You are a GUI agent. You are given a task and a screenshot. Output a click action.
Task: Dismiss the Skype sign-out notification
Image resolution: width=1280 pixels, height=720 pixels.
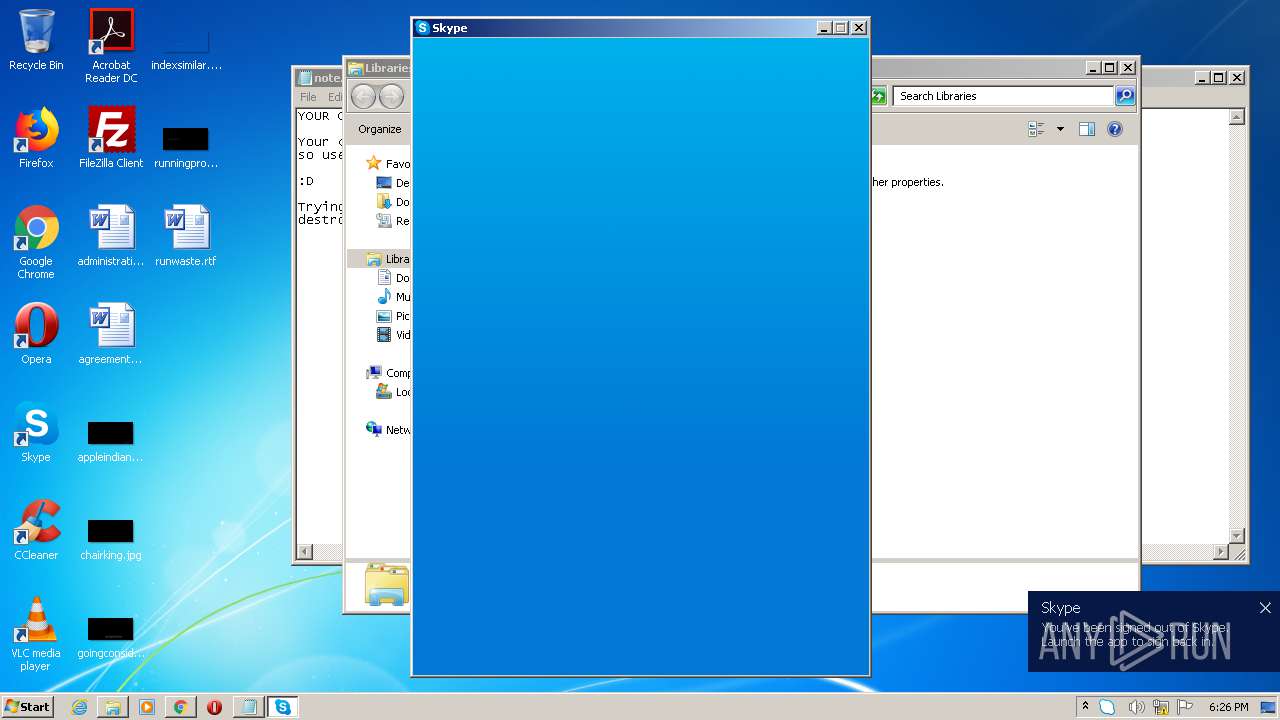click(x=1265, y=607)
